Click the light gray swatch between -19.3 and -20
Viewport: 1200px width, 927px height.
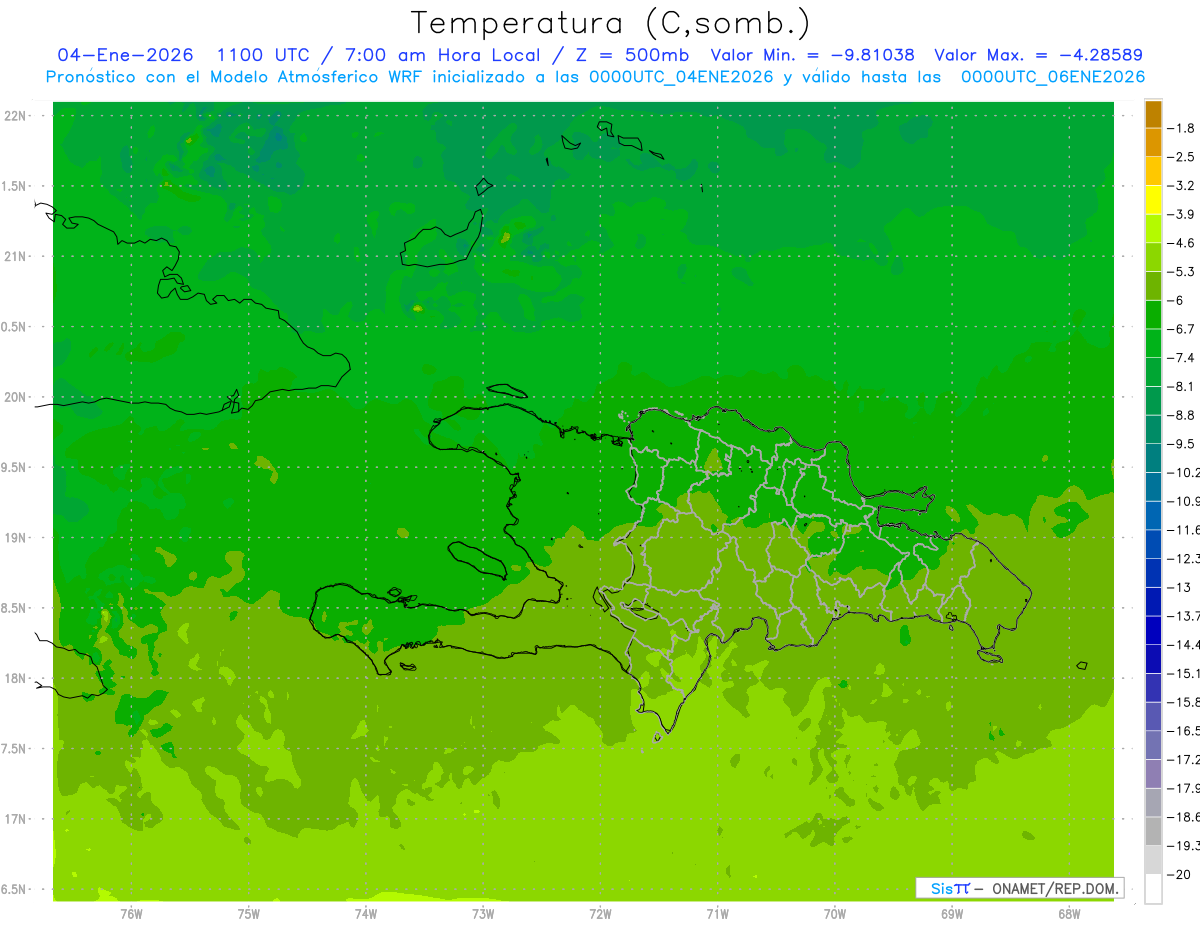(x=1153, y=860)
